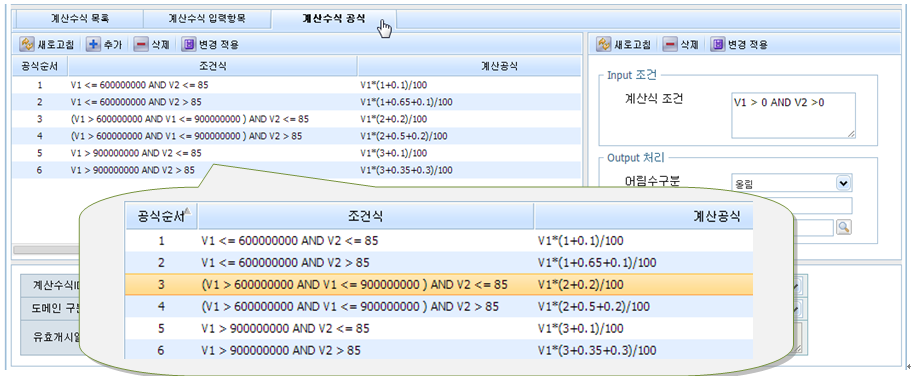Click formula V1*(3+0.1)/100 in main grid
The height and width of the screenshot is (376, 911).
(394, 153)
